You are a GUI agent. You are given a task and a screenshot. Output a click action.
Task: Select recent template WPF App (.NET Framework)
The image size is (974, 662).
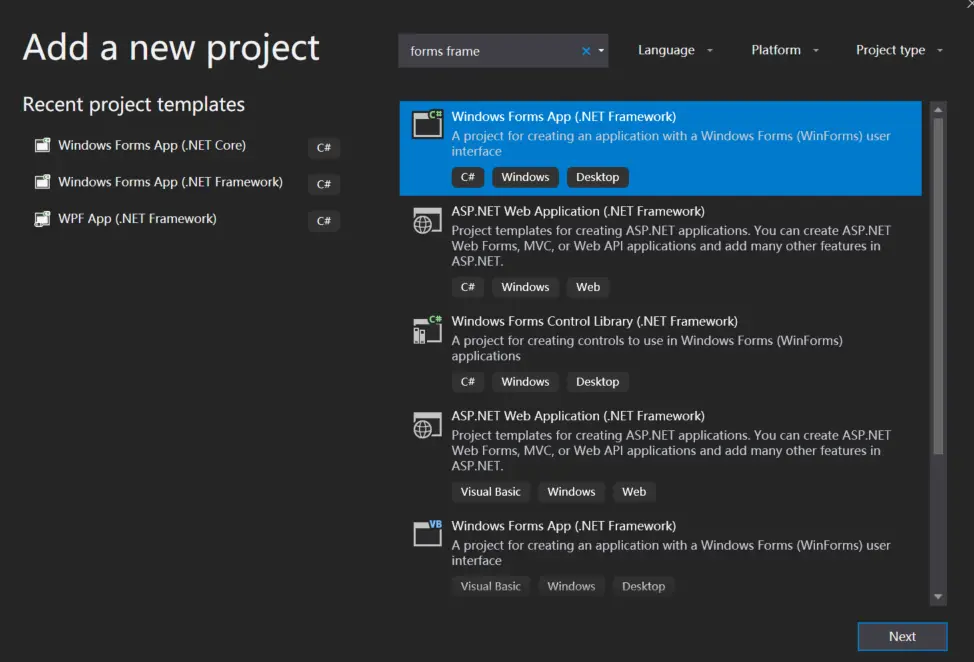137,219
